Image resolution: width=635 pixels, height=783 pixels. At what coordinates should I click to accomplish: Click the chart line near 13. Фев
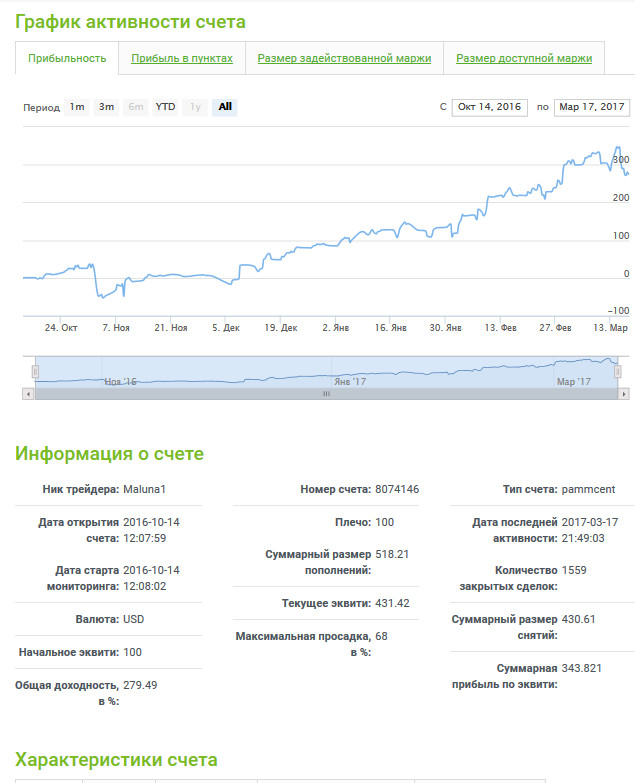pyautogui.click(x=500, y=196)
